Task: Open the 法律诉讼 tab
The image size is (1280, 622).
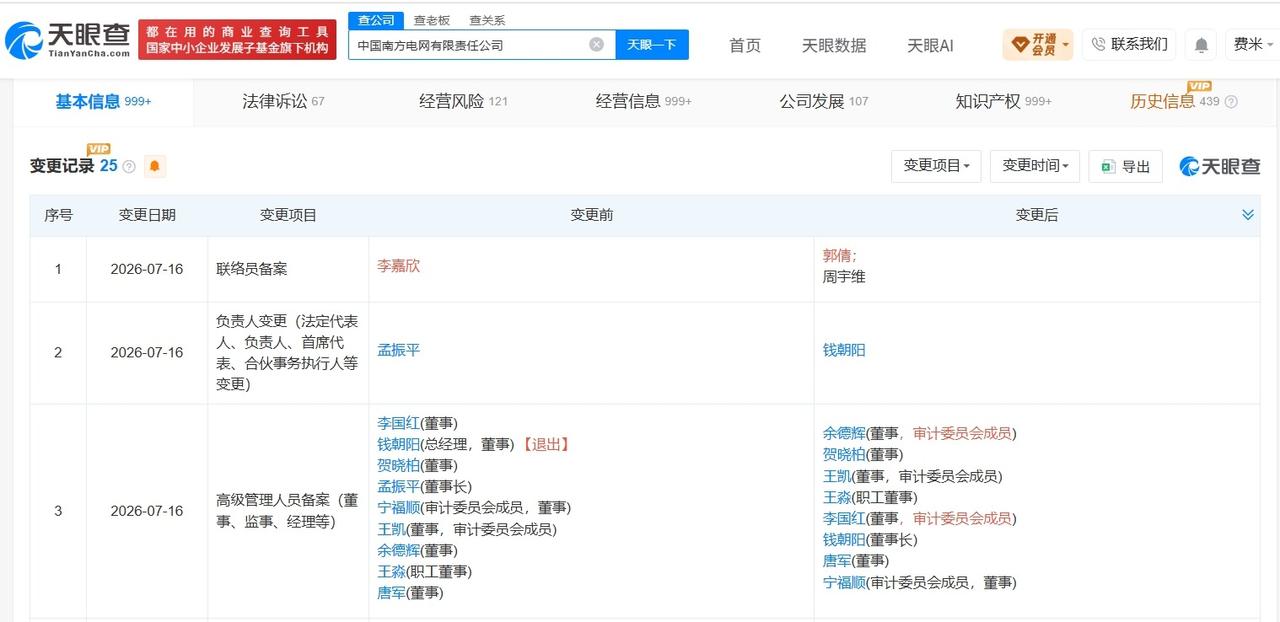Action: tap(283, 101)
